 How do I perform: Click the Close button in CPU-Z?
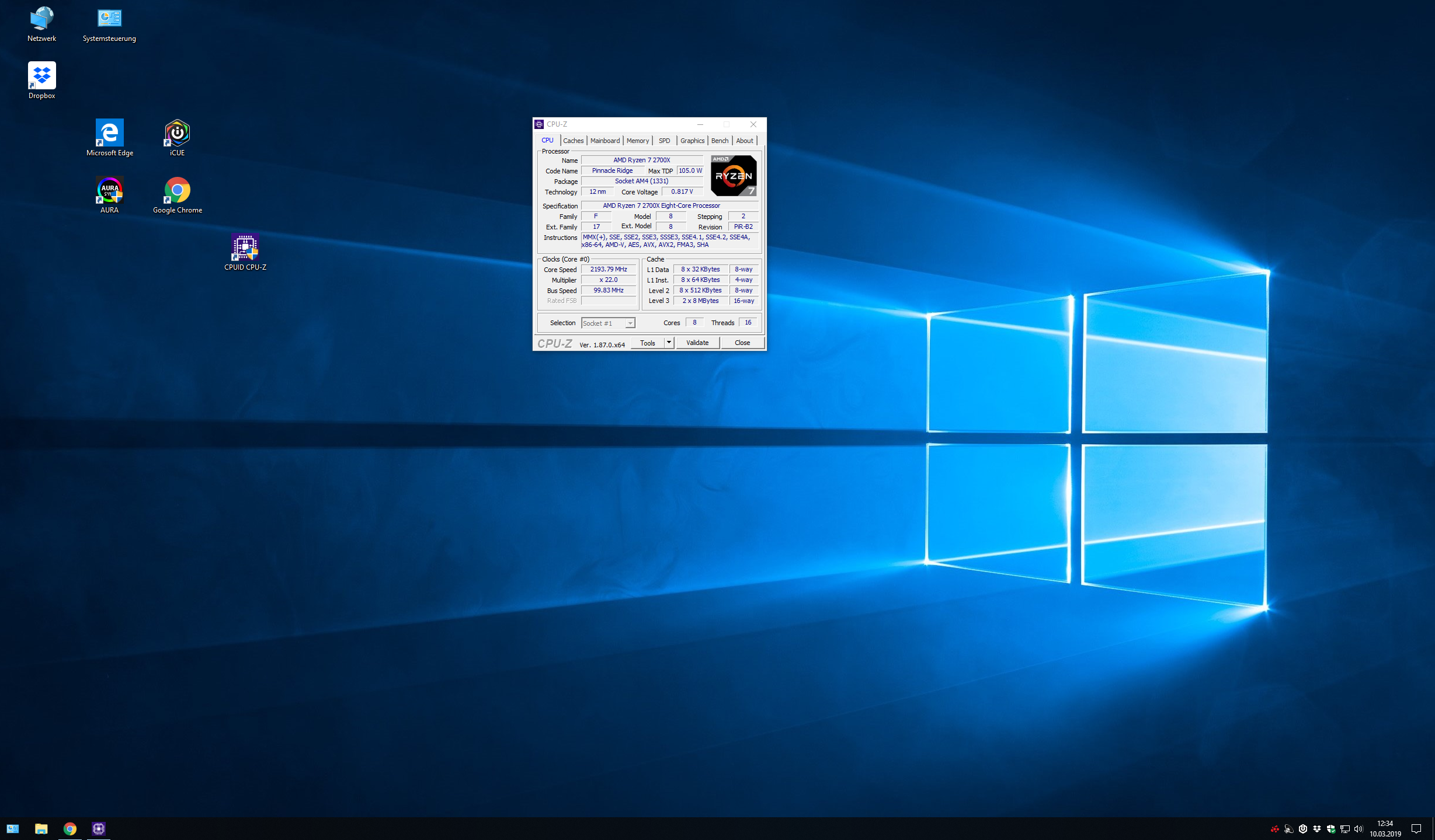tap(742, 343)
